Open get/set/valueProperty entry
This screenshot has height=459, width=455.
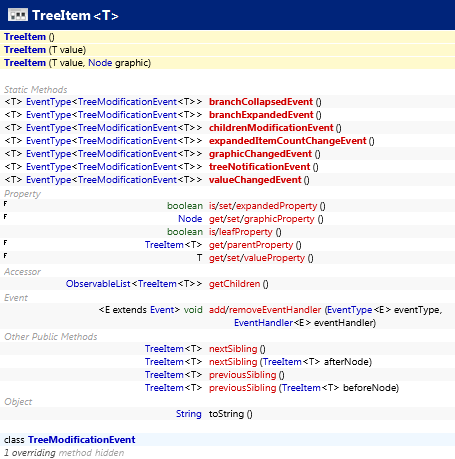257,258
